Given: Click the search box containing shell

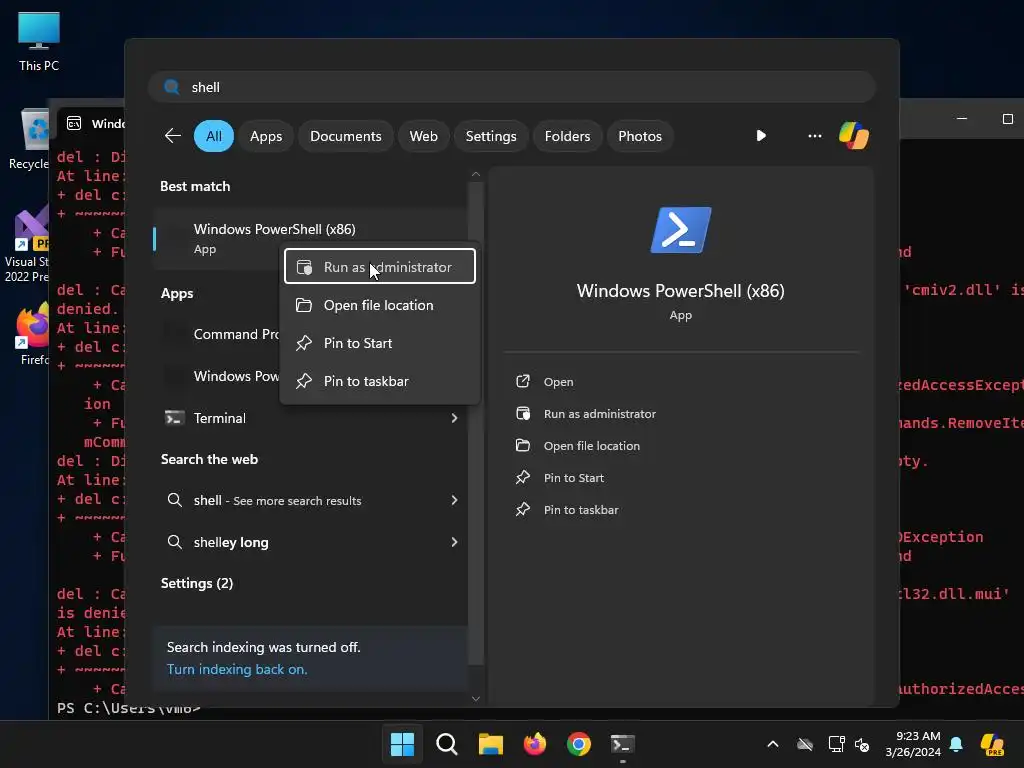Looking at the screenshot, I should (x=512, y=87).
